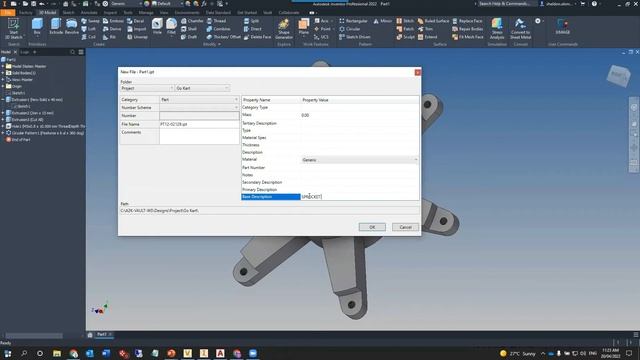
Task: Expand the Solid Bodies node
Action: (x=3, y=73)
